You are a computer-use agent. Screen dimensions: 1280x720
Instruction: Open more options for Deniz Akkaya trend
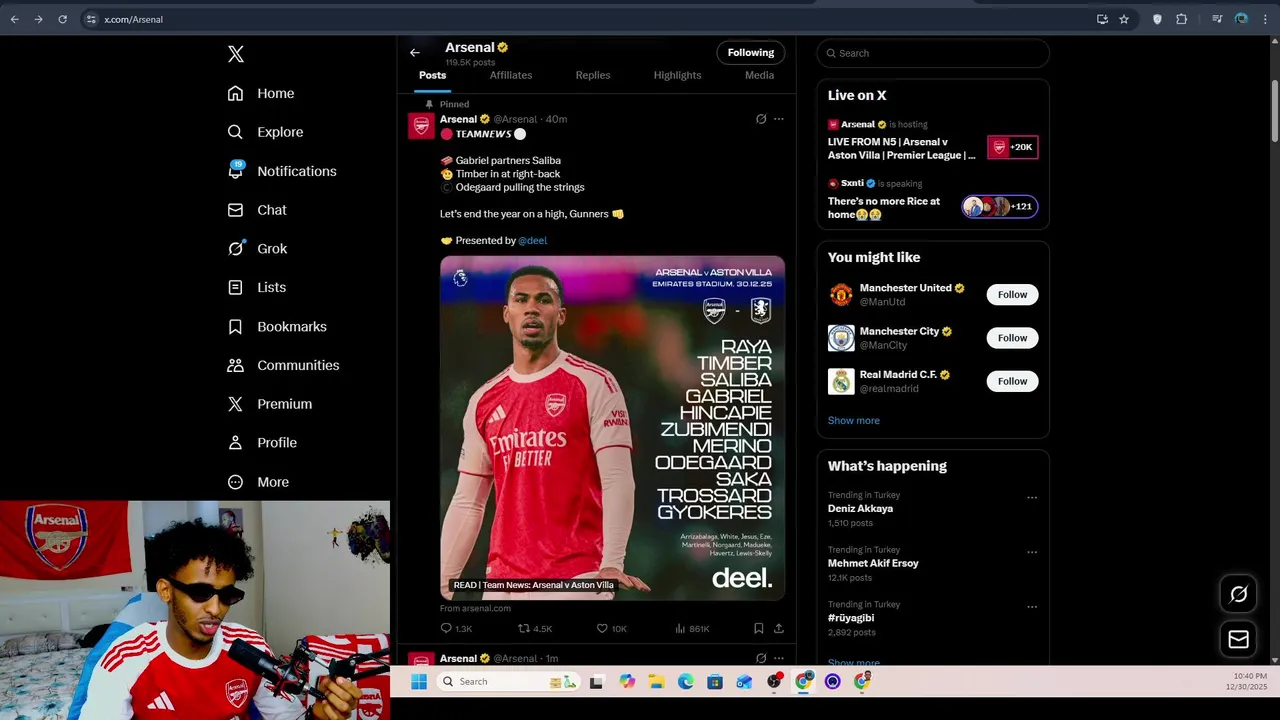point(1032,498)
